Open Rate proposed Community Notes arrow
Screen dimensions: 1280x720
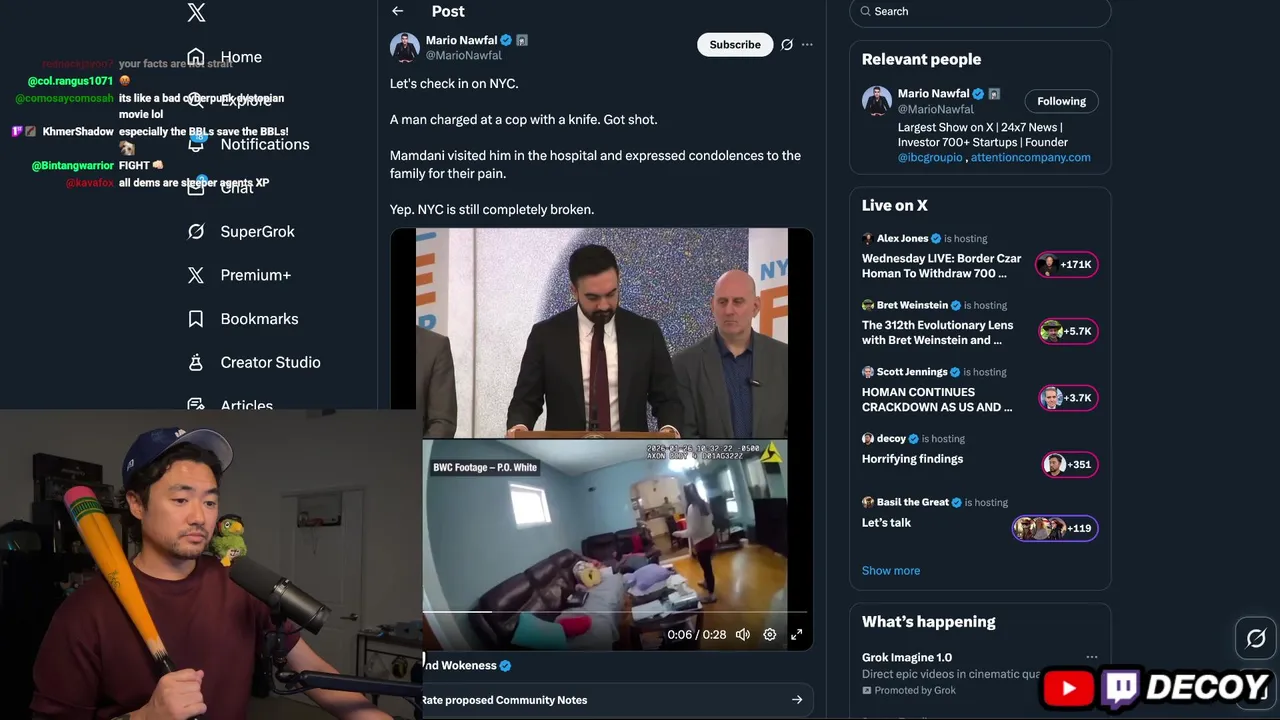coord(797,700)
